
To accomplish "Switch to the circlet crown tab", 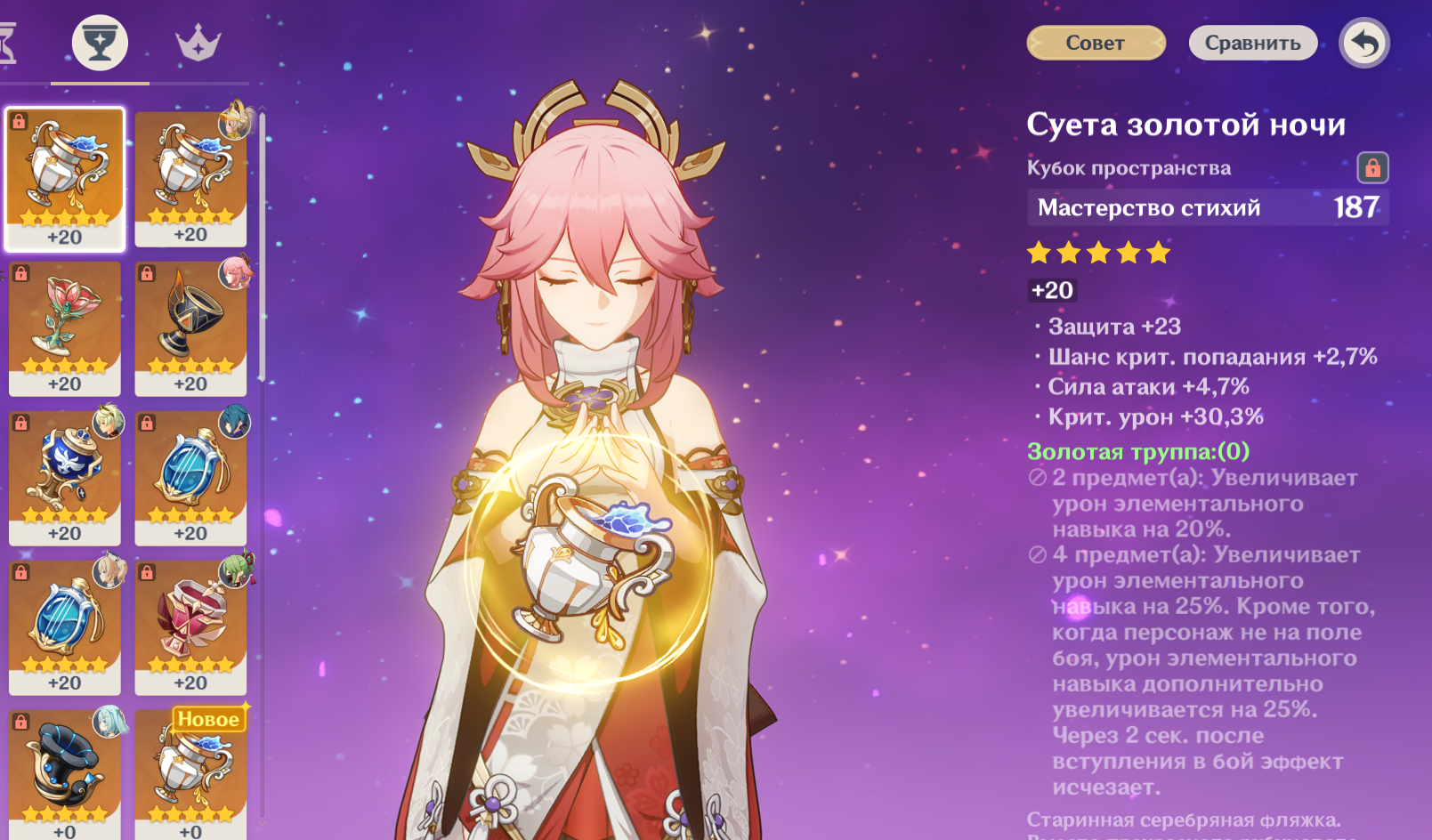I will (198, 42).
